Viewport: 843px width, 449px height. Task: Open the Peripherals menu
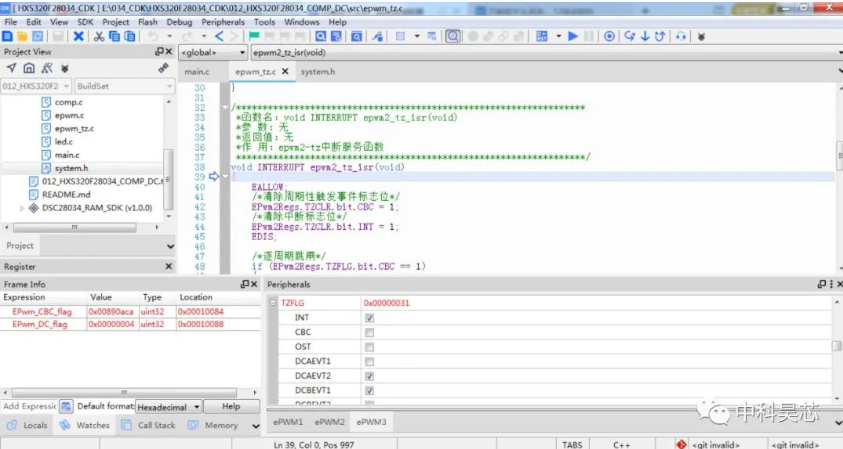pyautogui.click(x=223, y=22)
